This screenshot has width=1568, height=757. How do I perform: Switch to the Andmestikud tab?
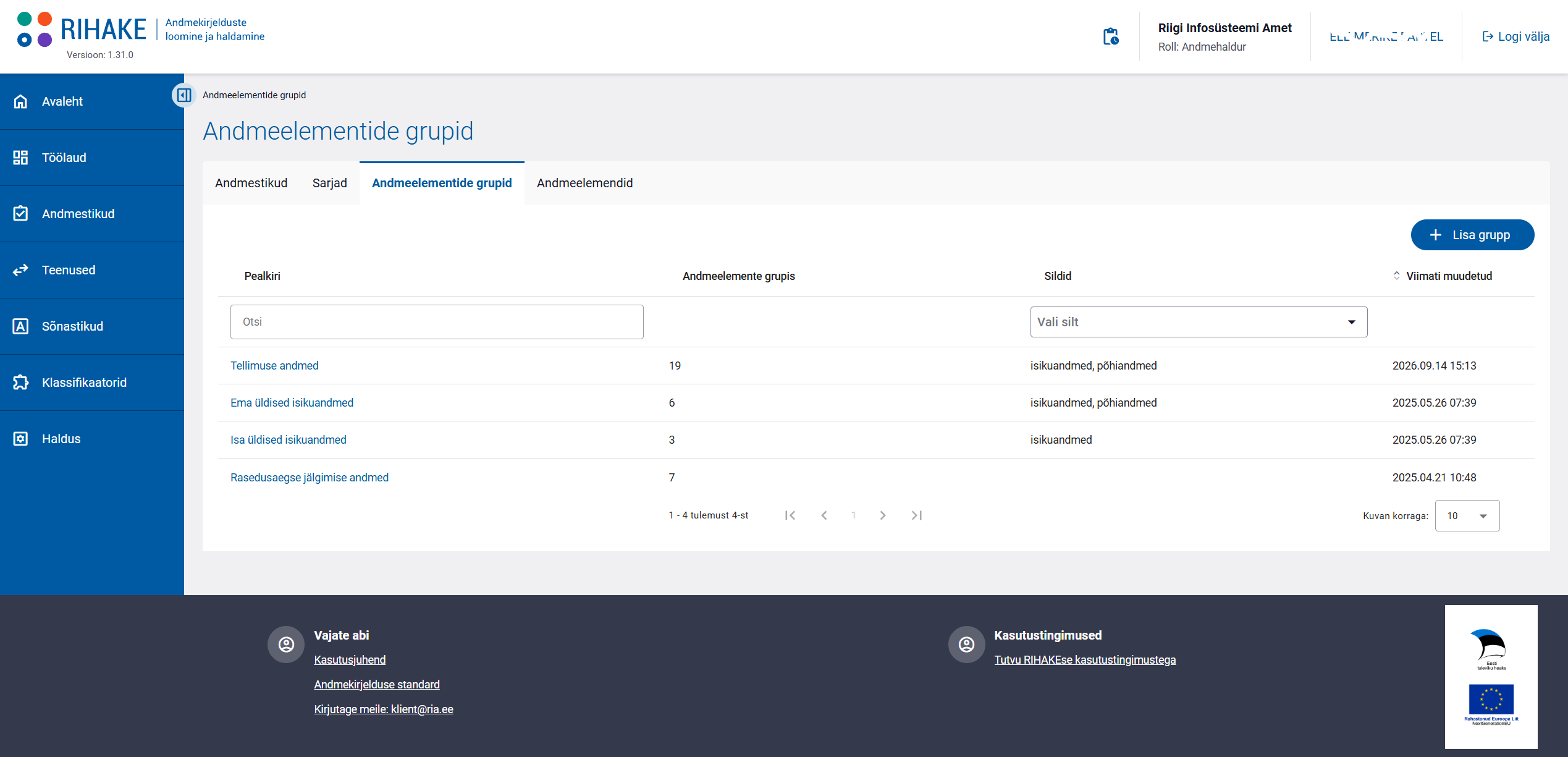pos(251,183)
